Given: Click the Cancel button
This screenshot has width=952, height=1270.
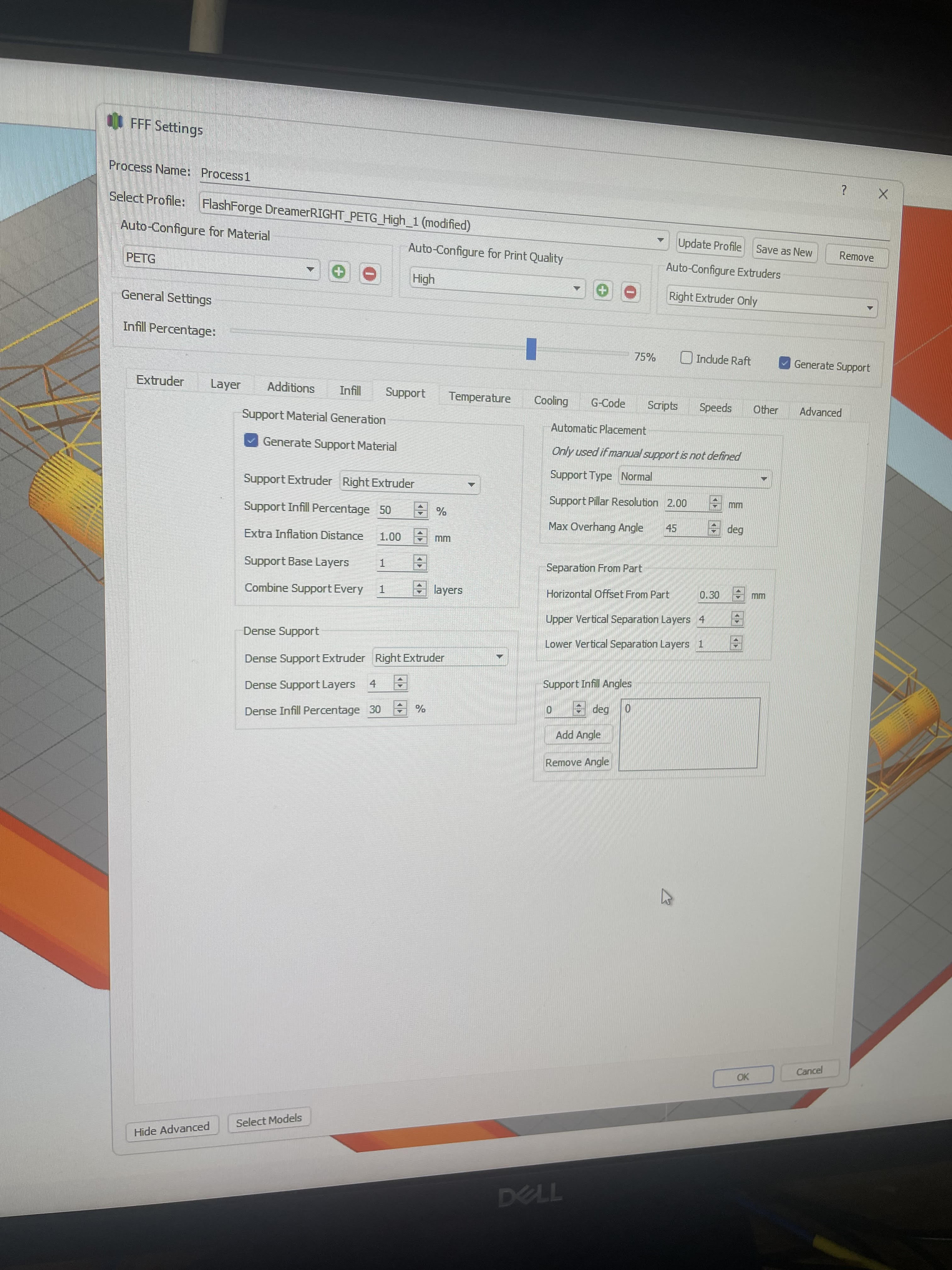Looking at the screenshot, I should tap(809, 1071).
